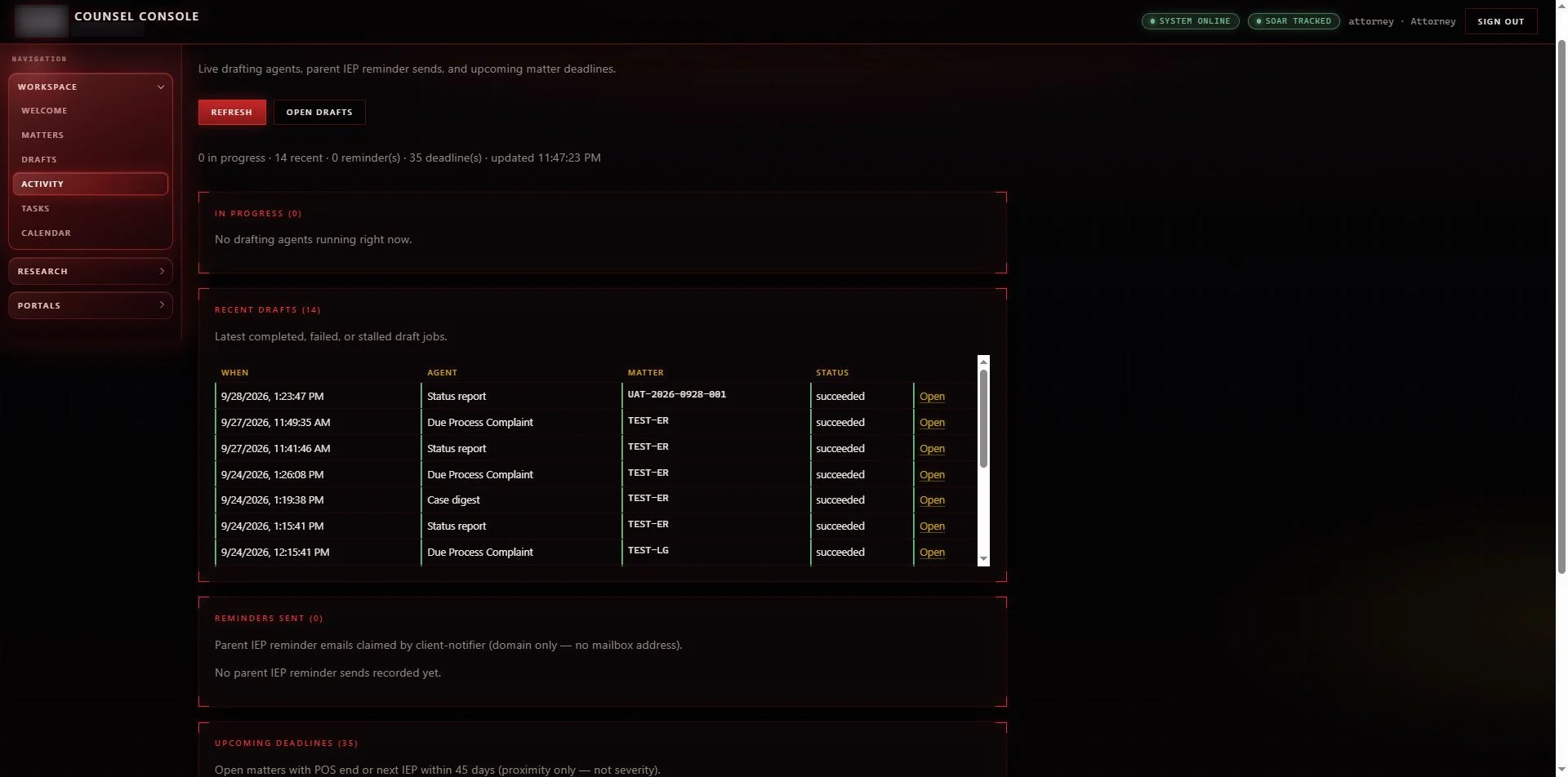Open the Calendar sidebar item

pos(91,233)
